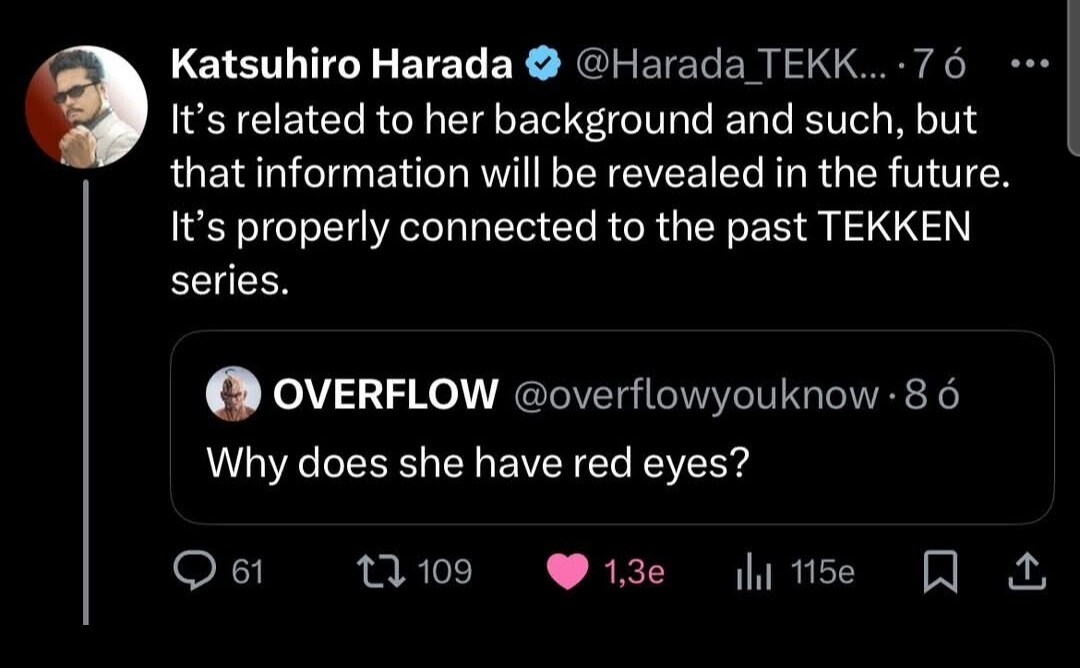Click the 115e view count
1080x668 pixels.
[x=822, y=572]
